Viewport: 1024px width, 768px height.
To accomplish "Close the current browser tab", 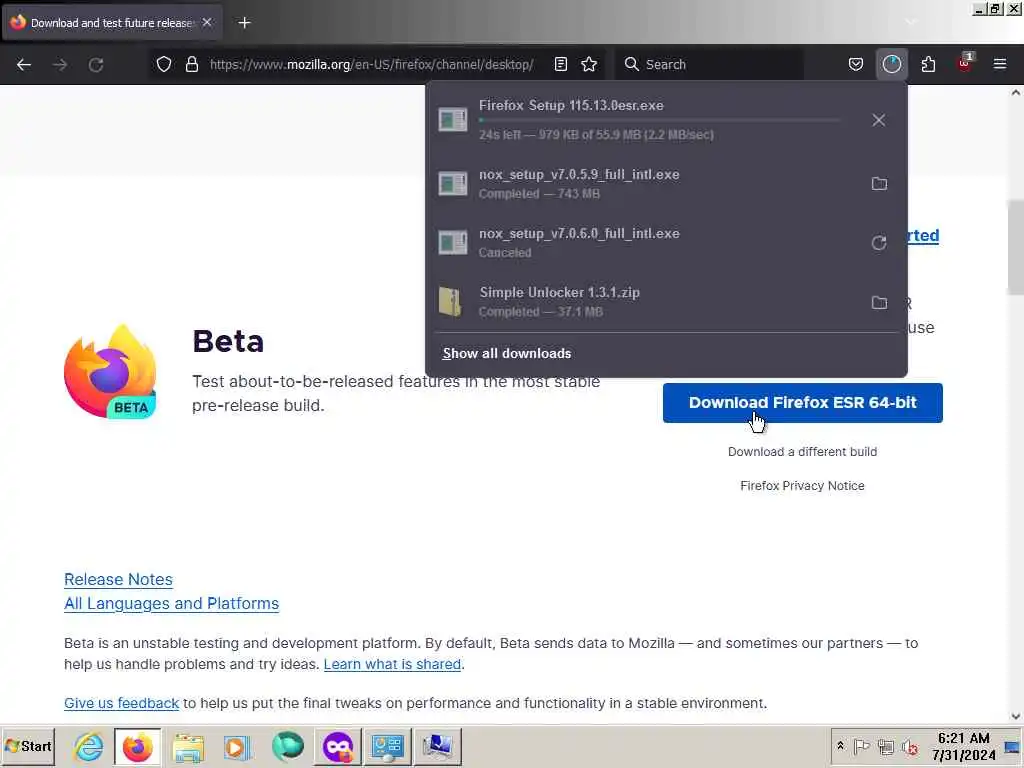I will click(x=207, y=22).
